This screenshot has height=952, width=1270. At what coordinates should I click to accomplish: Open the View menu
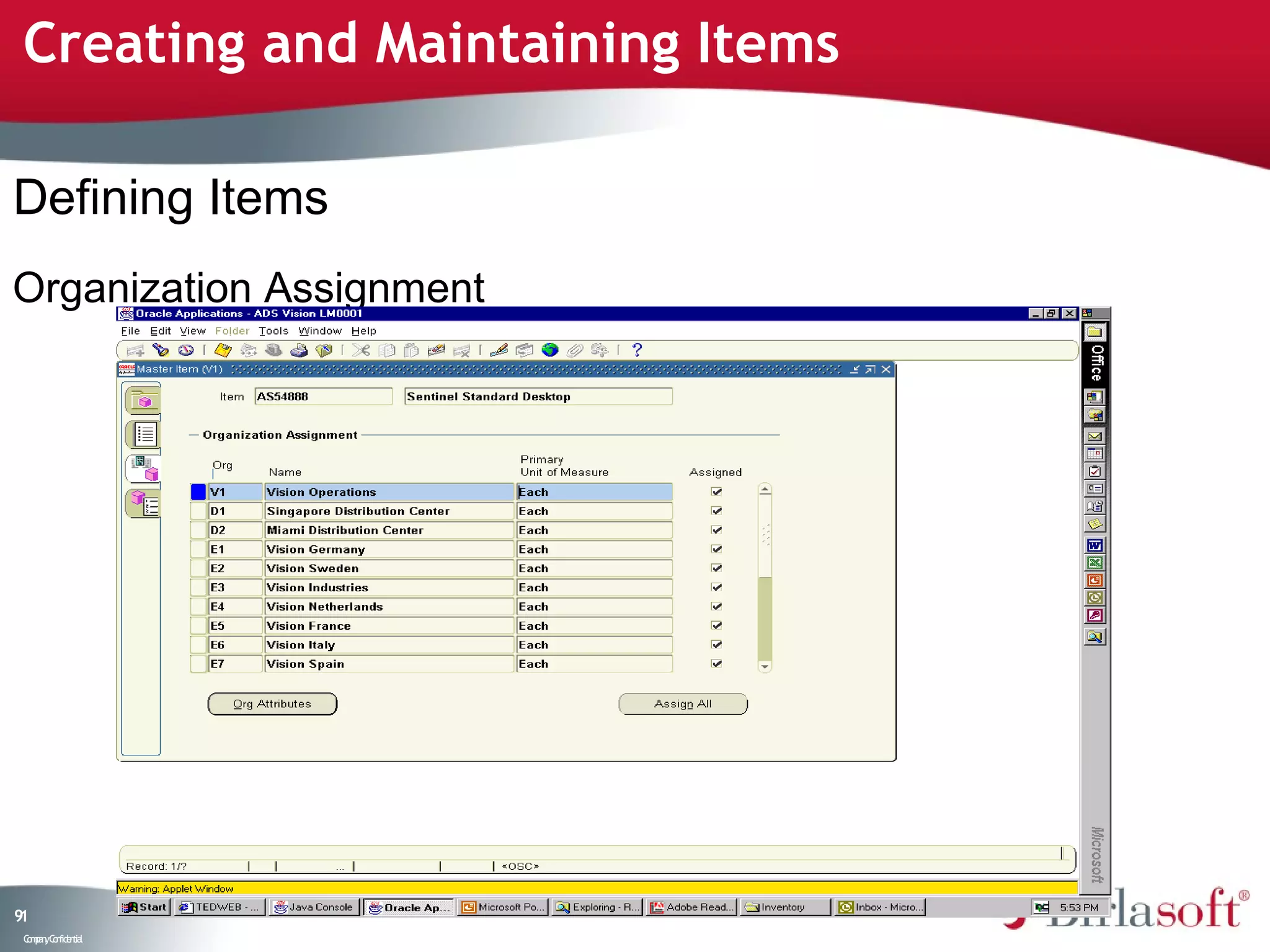tap(192, 331)
